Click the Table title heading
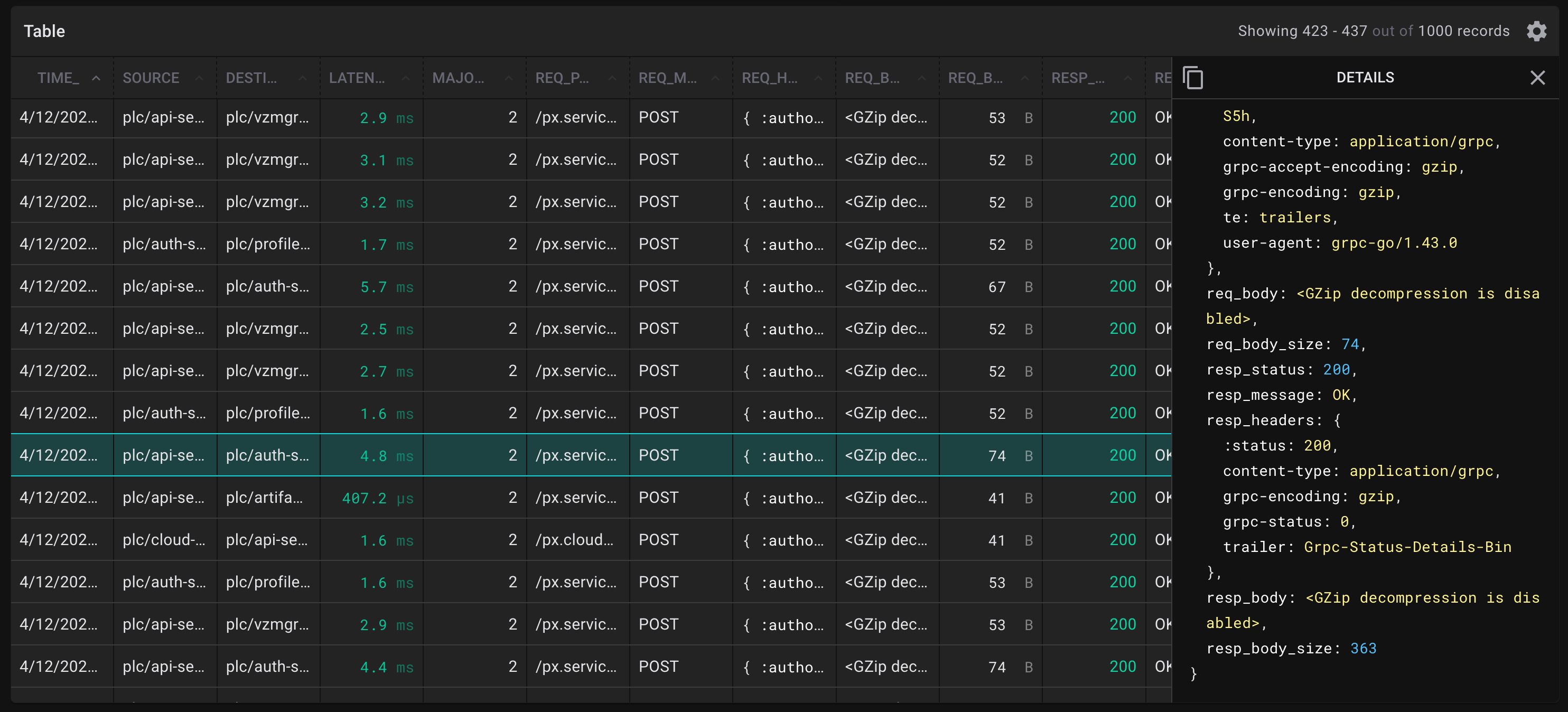This screenshot has width=1568, height=712. tap(44, 31)
